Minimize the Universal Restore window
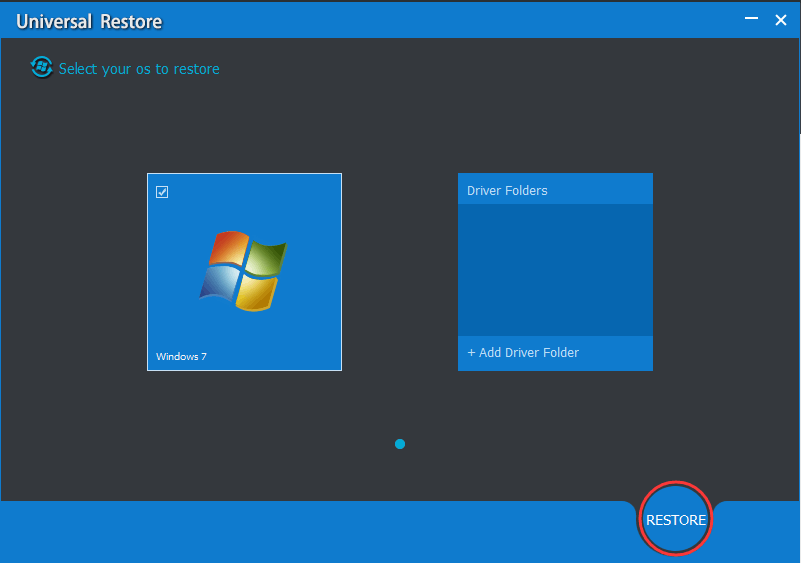 pos(751,19)
